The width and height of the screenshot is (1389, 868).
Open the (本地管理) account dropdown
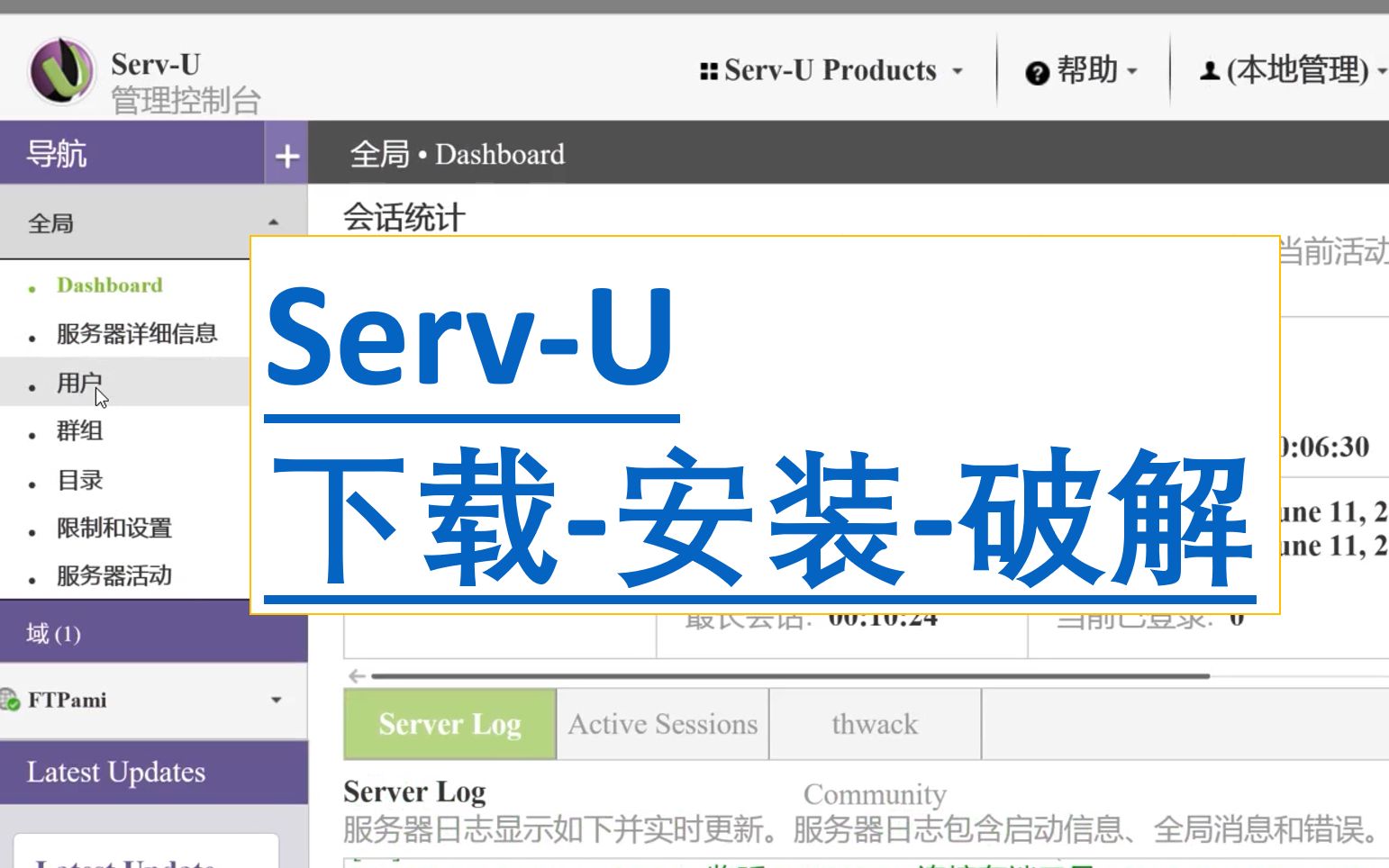(1294, 70)
